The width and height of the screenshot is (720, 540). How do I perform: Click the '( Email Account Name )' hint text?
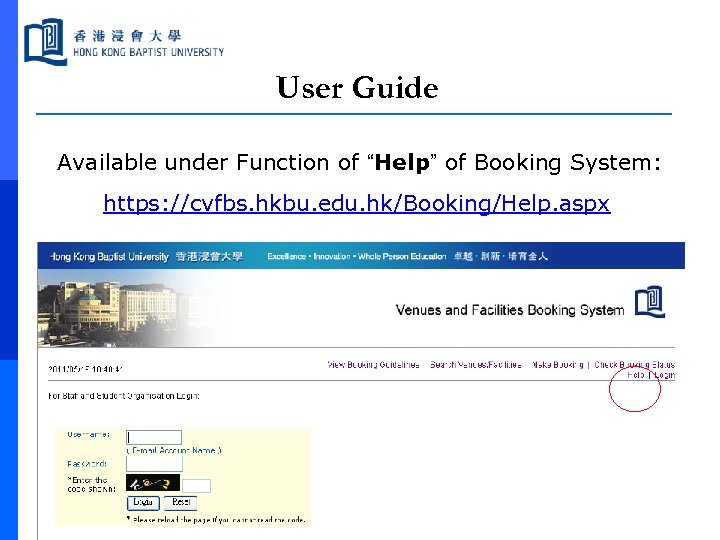(x=174, y=450)
